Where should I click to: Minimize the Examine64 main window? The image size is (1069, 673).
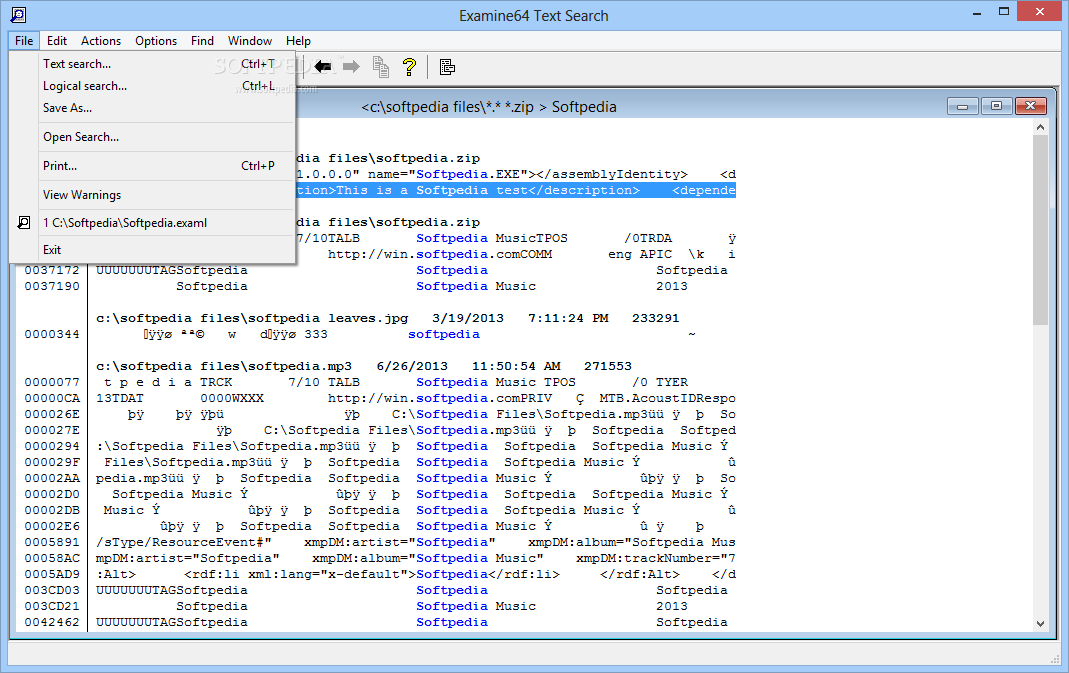pyautogui.click(x=977, y=12)
